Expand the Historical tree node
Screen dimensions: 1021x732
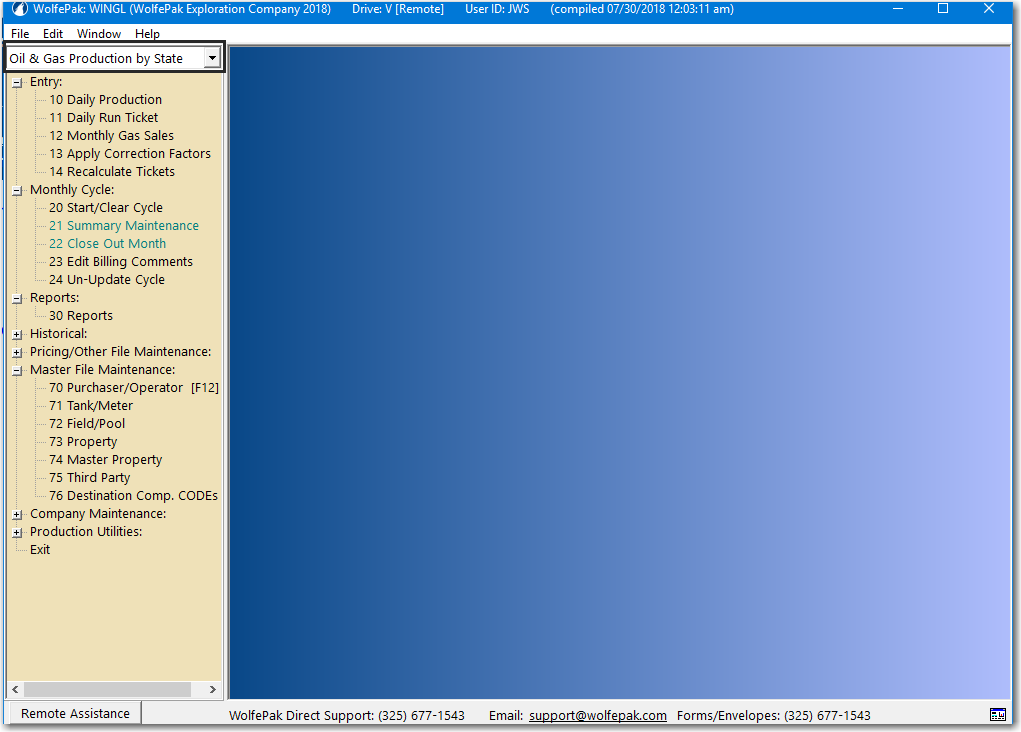(17, 334)
